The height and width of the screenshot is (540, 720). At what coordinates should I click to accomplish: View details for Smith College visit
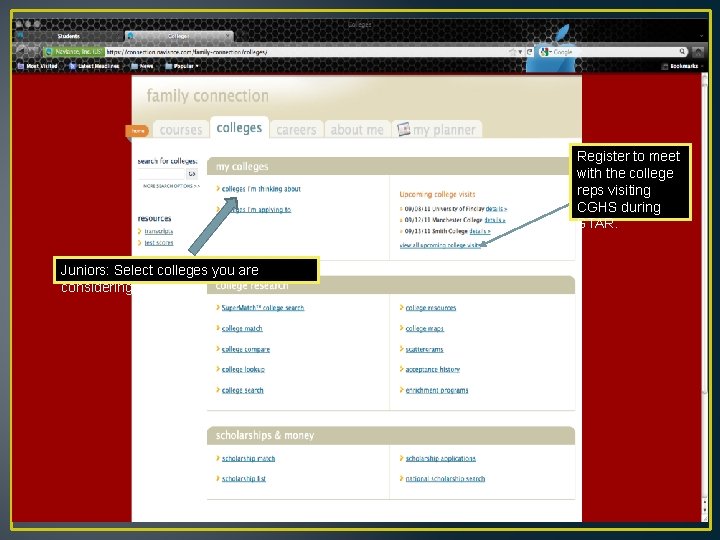point(480,231)
